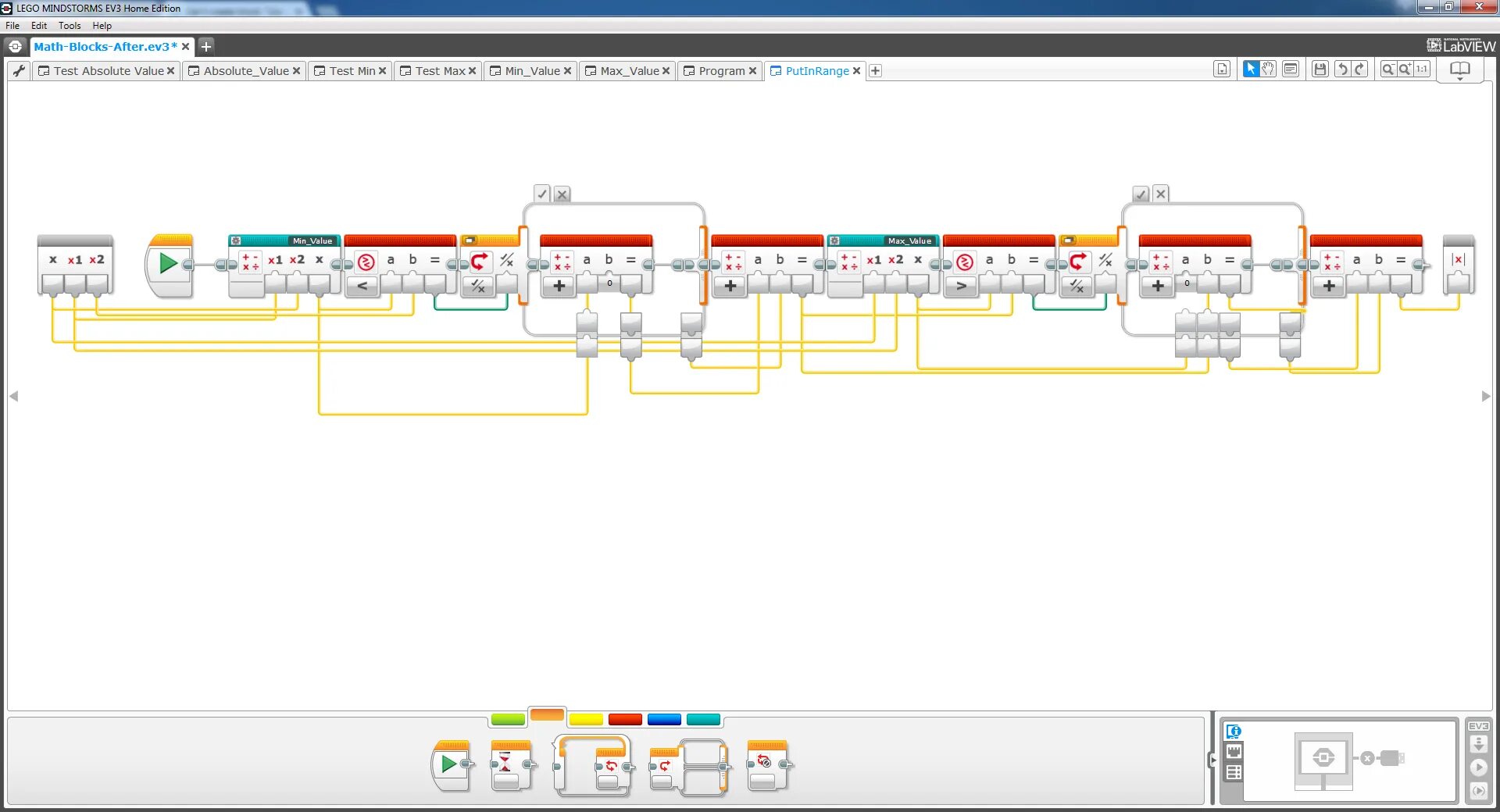Choose the Comment tool
This screenshot has width=1500, height=812.
tap(1291, 69)
